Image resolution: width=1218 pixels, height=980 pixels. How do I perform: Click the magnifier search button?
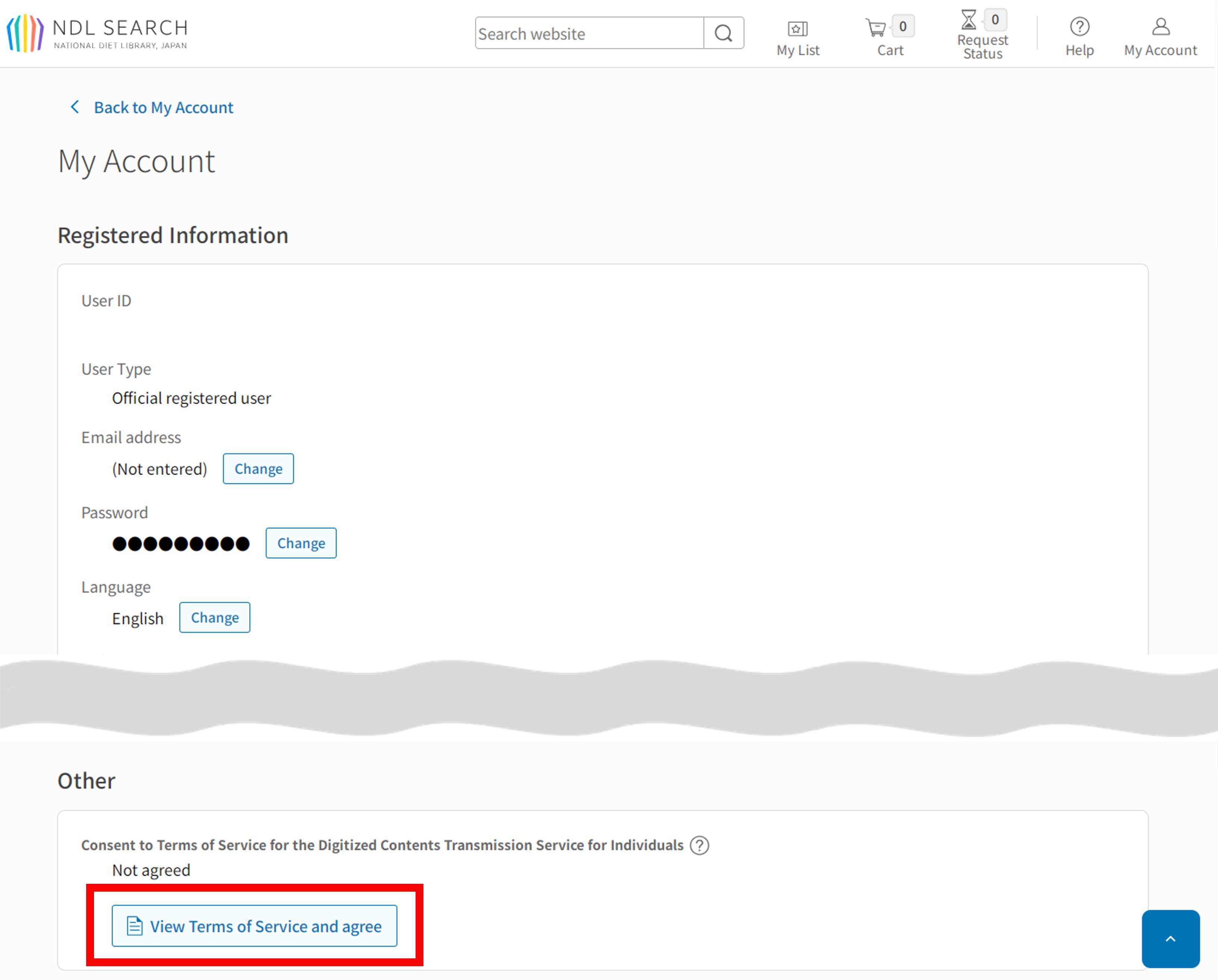click(x=723, y=33)
